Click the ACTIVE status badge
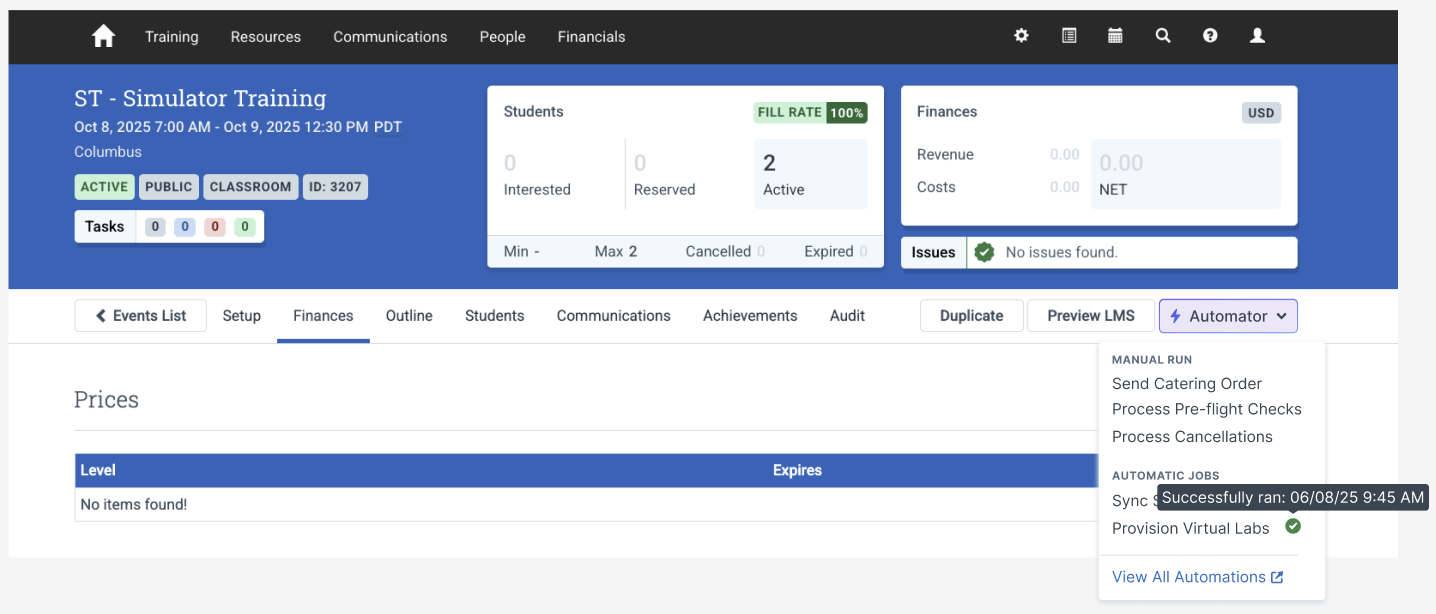 click(x=105, y=187)
